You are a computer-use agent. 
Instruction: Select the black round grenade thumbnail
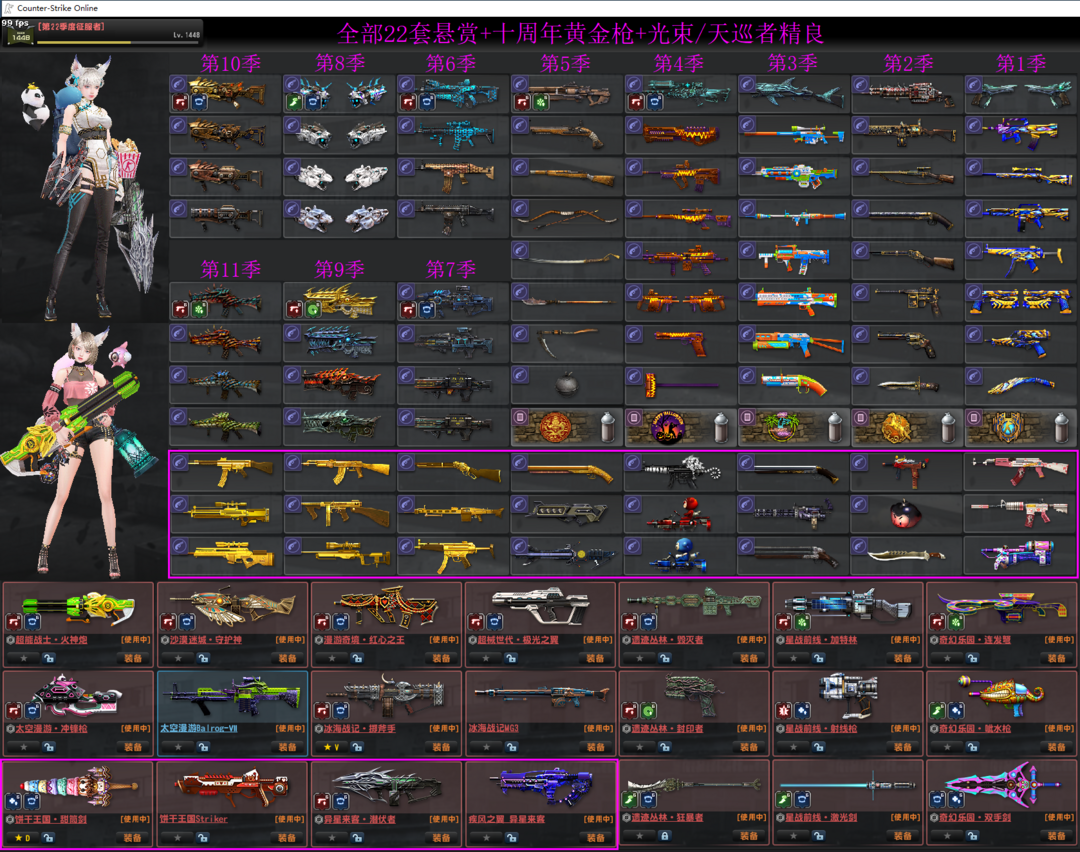(x=566, y=385)
